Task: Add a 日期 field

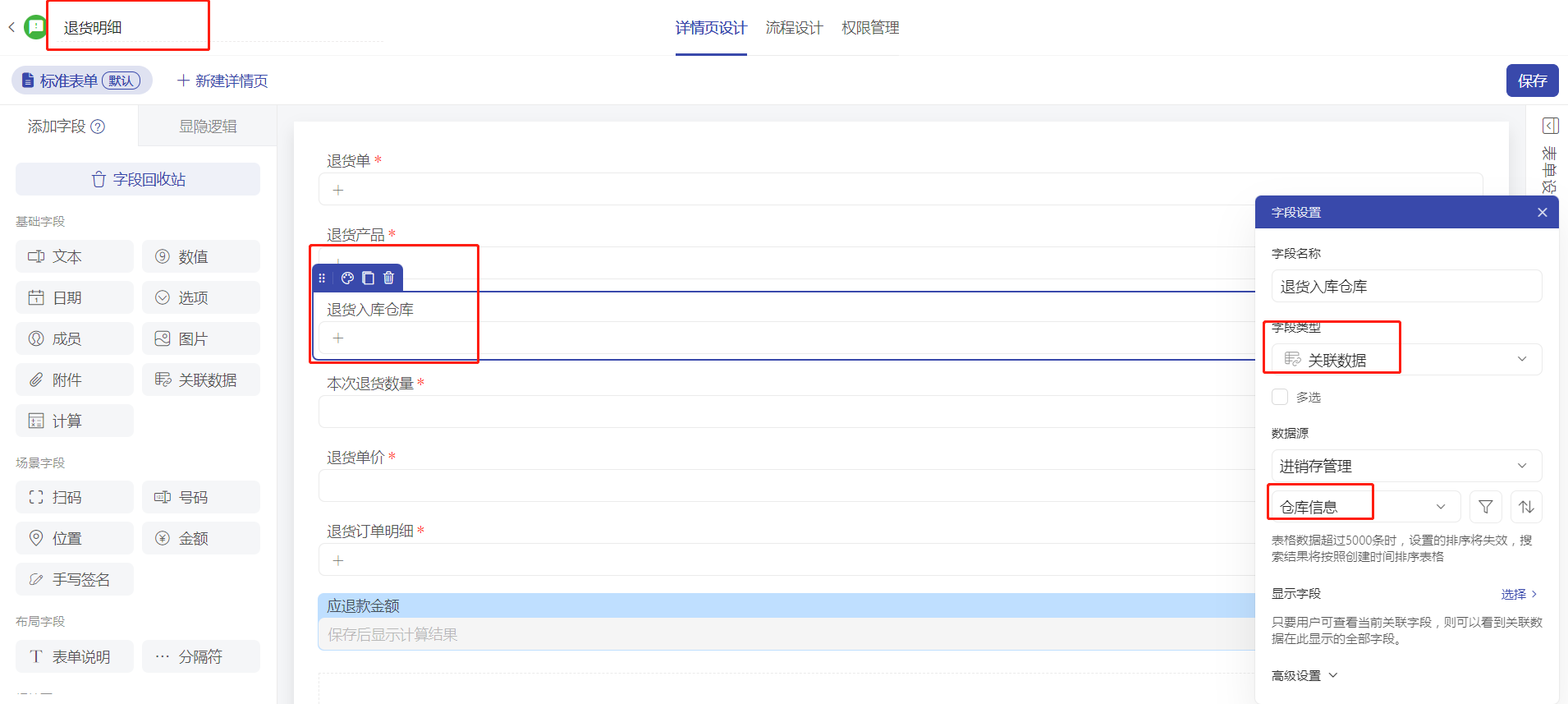Action: click(75, 297)
